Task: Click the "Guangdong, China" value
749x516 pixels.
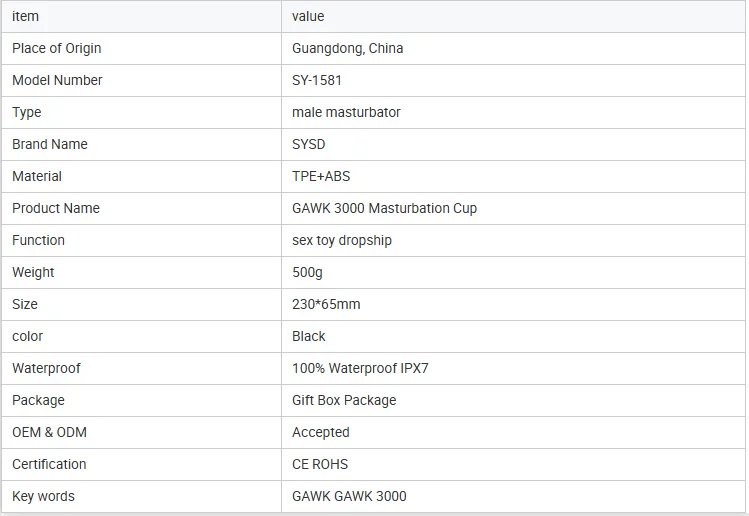Action: 347,48
